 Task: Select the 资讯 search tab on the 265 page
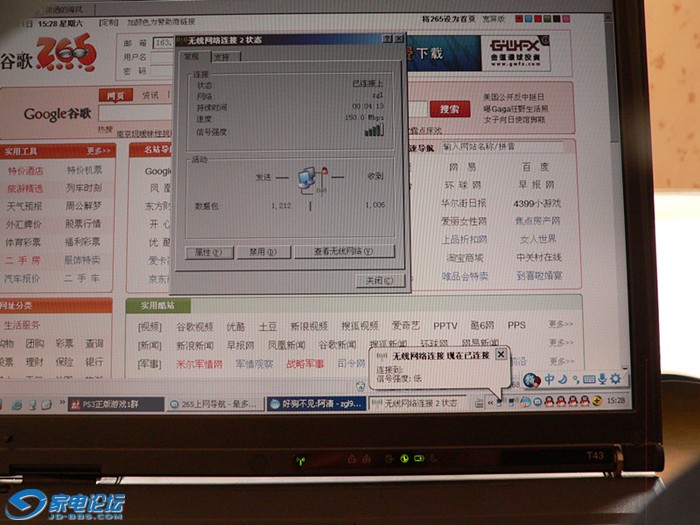(x=150, y=95)
